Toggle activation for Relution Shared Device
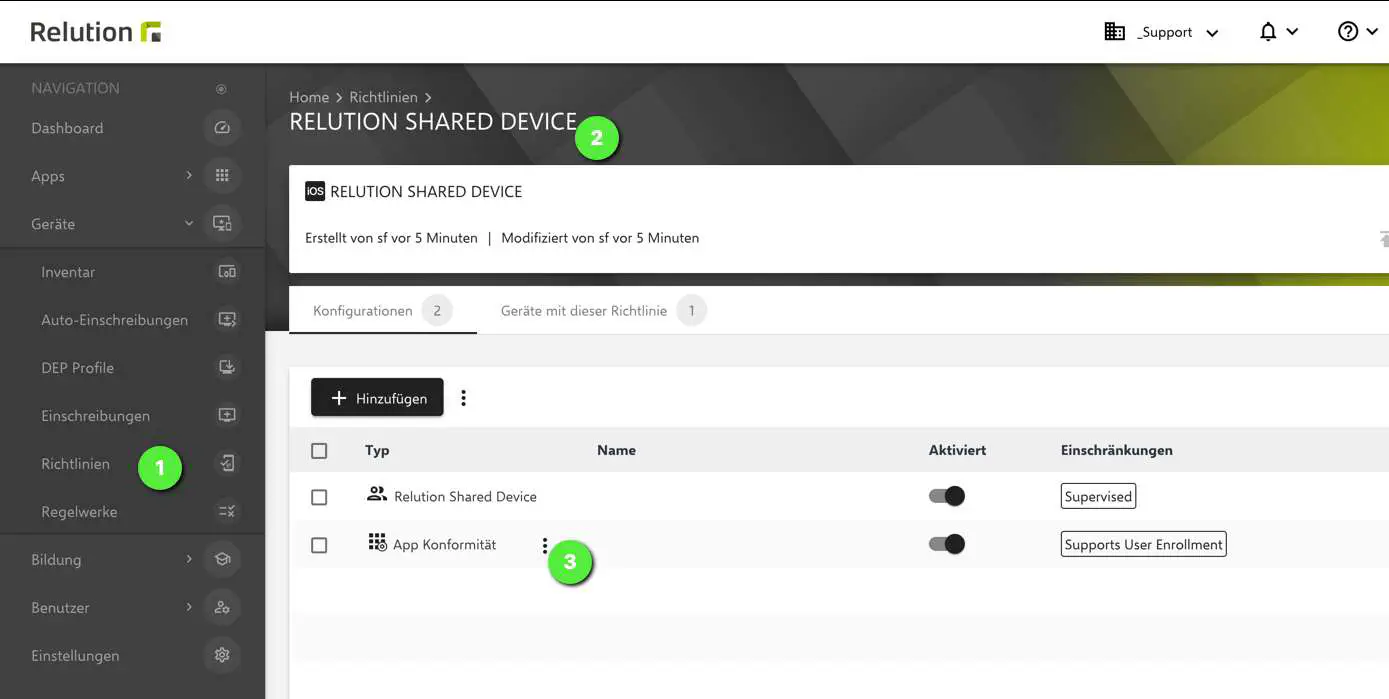Image resolution: width=1389 pixels, height=699 pixels. point(946,495)
